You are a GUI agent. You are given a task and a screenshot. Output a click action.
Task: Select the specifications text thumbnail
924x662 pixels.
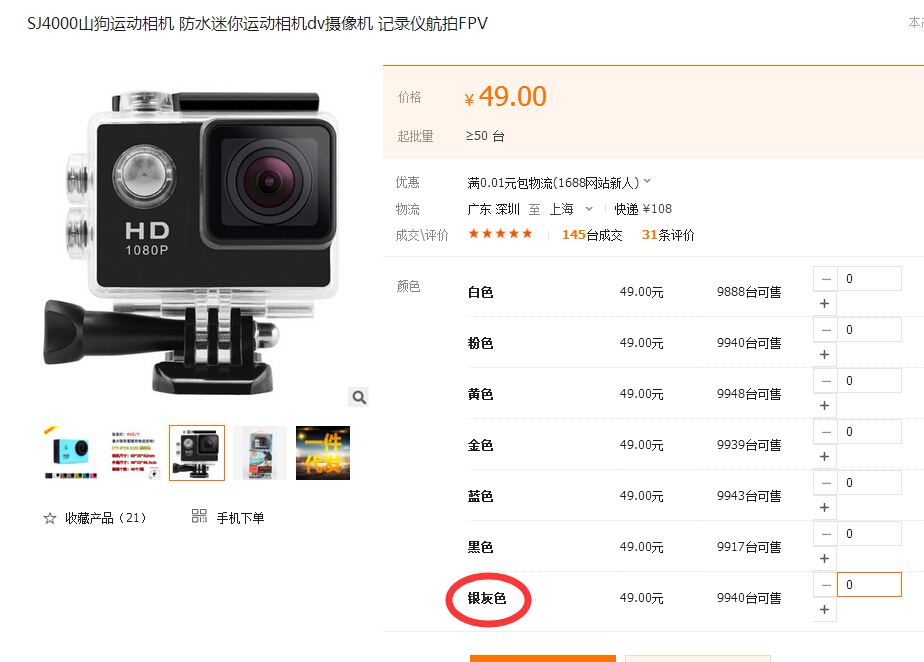tap(134, 453)
